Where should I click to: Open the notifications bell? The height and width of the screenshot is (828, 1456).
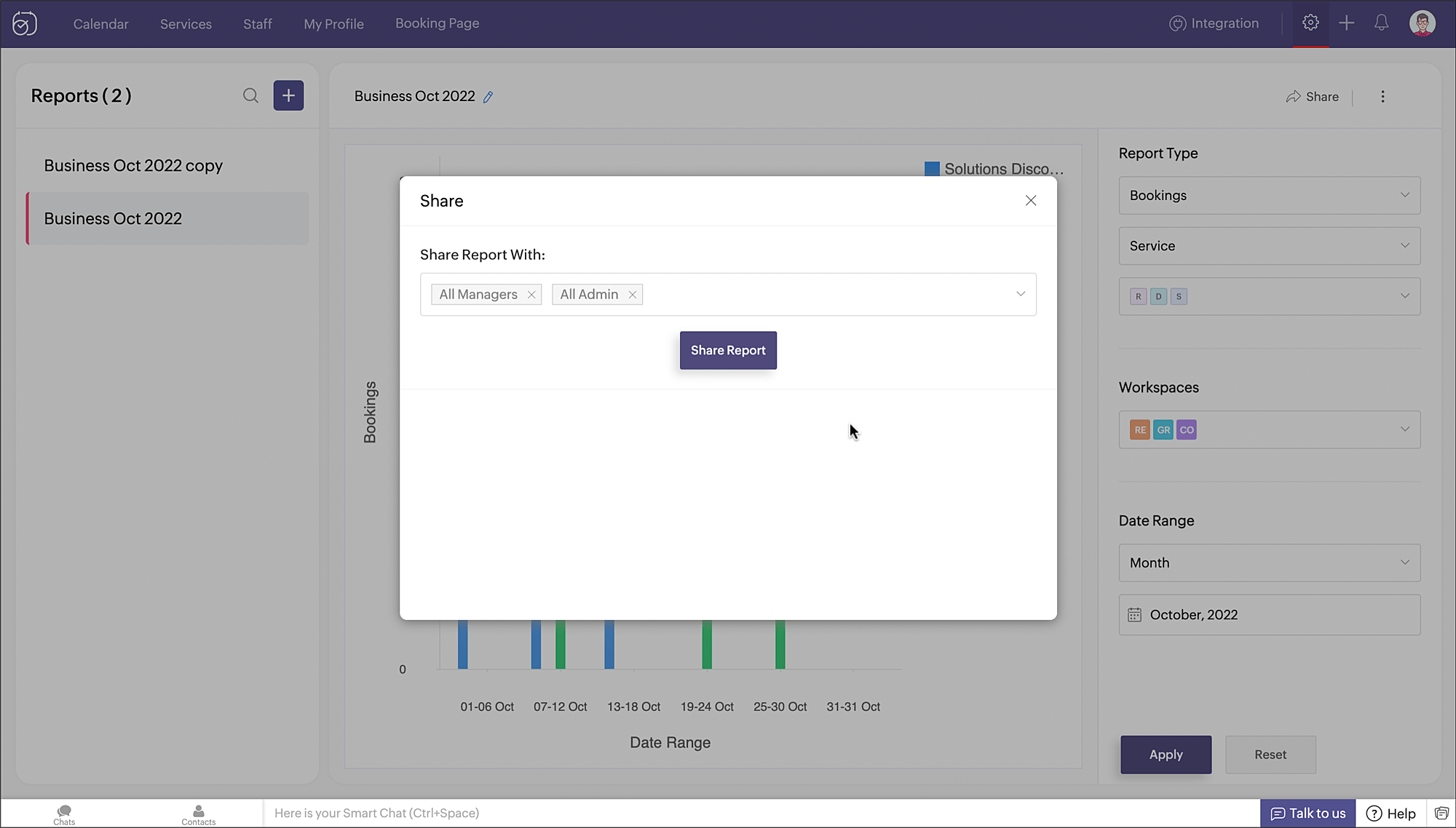tap(1381, 23)
